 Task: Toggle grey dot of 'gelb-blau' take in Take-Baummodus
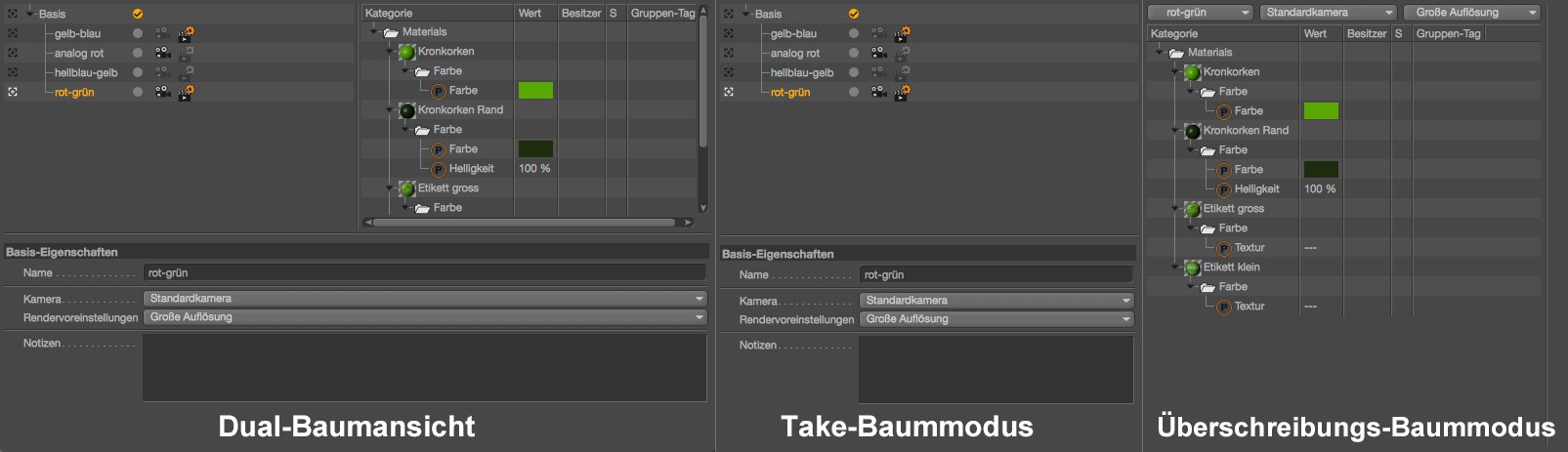point(854,33)
